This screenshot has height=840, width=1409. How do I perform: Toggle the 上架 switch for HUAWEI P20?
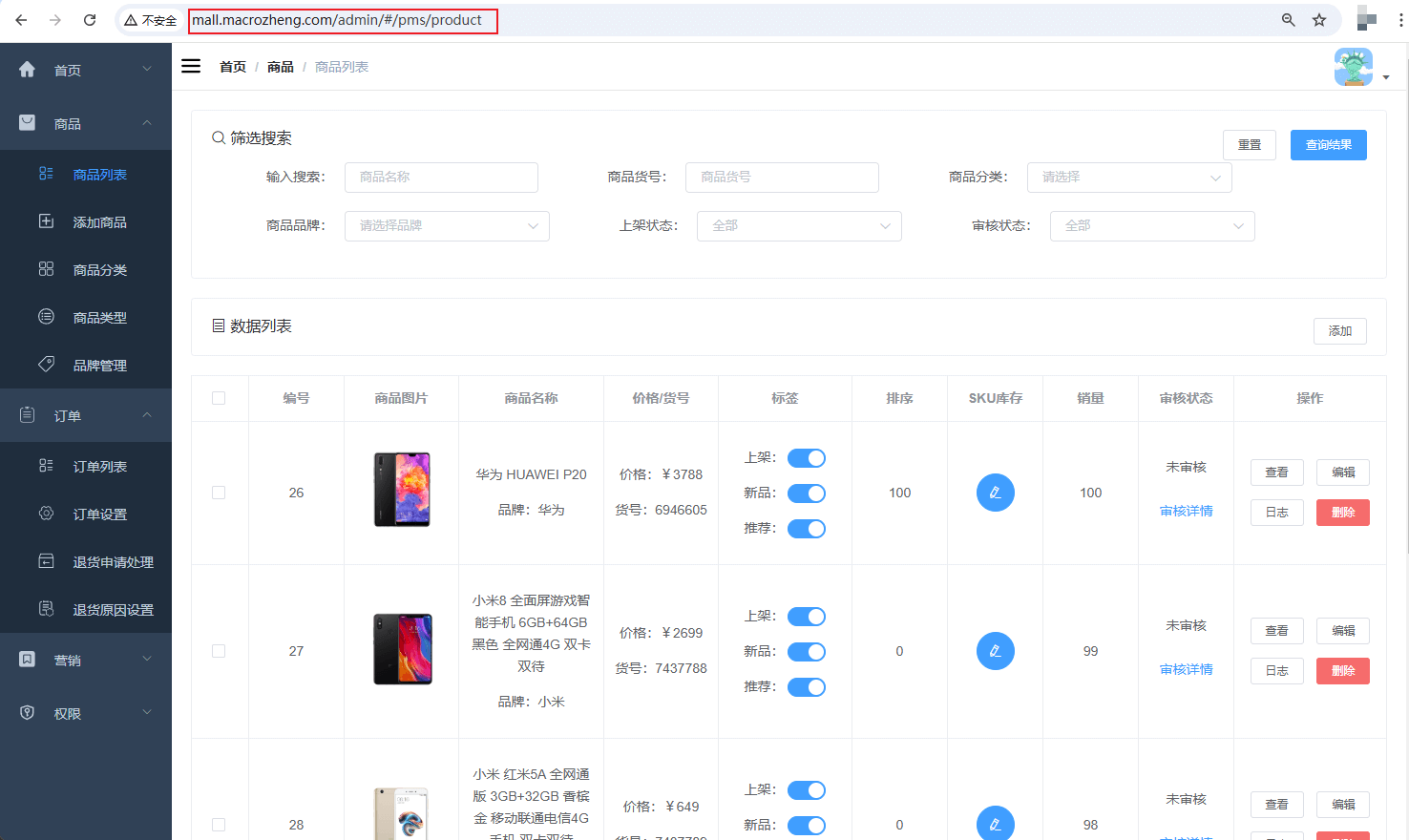coord(806,458)
